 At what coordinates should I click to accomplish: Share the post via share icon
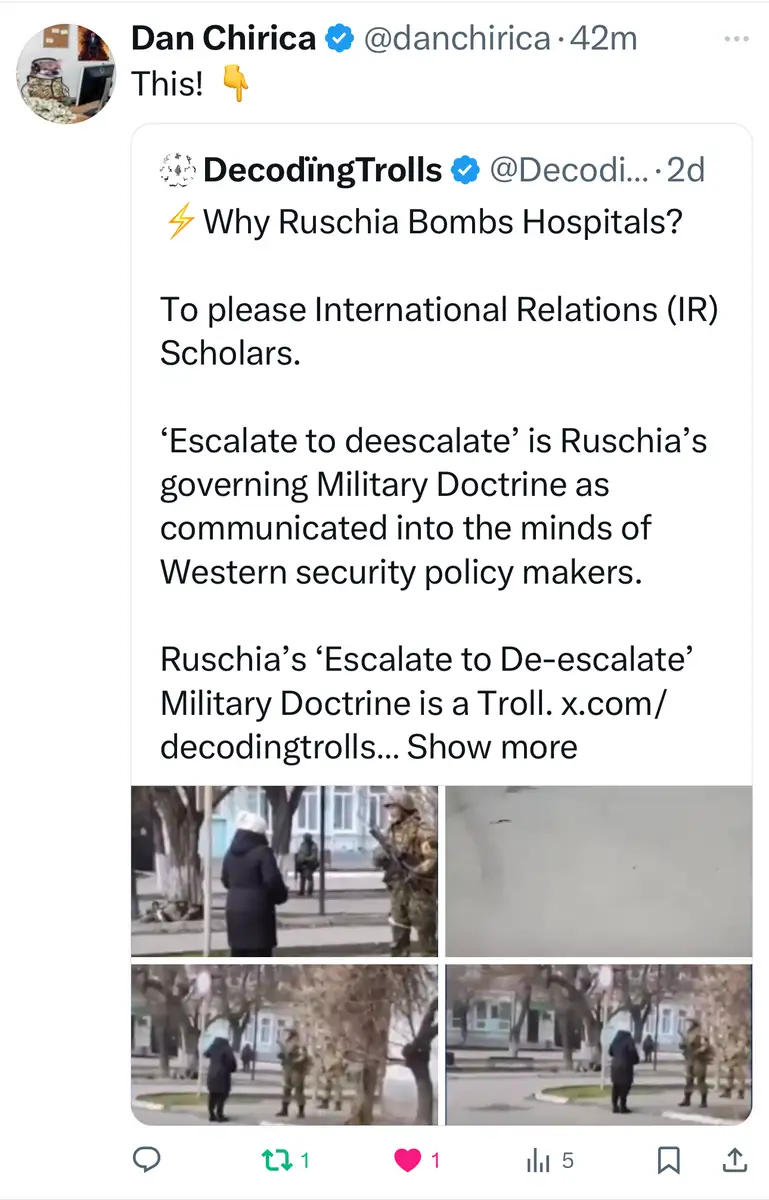pyautogui.click(x=734, y=1160)
